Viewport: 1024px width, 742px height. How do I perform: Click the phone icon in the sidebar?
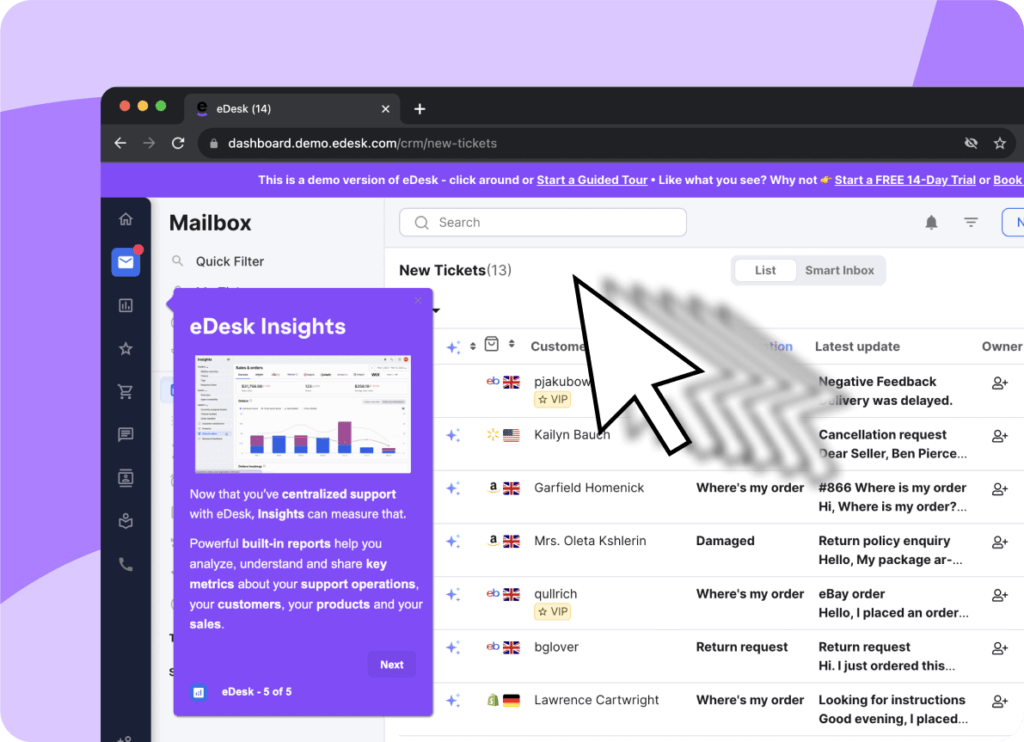pos(126,564)
